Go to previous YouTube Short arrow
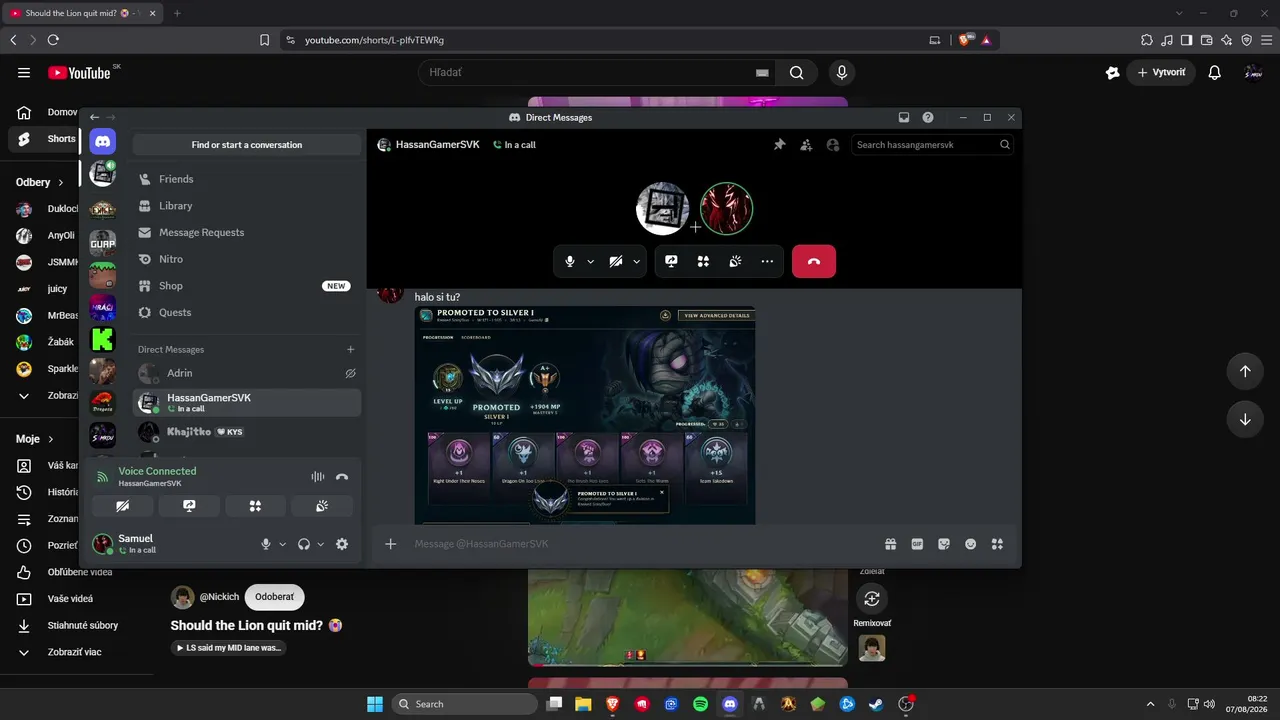1280x720 pixels. (x=1245, y=371)
